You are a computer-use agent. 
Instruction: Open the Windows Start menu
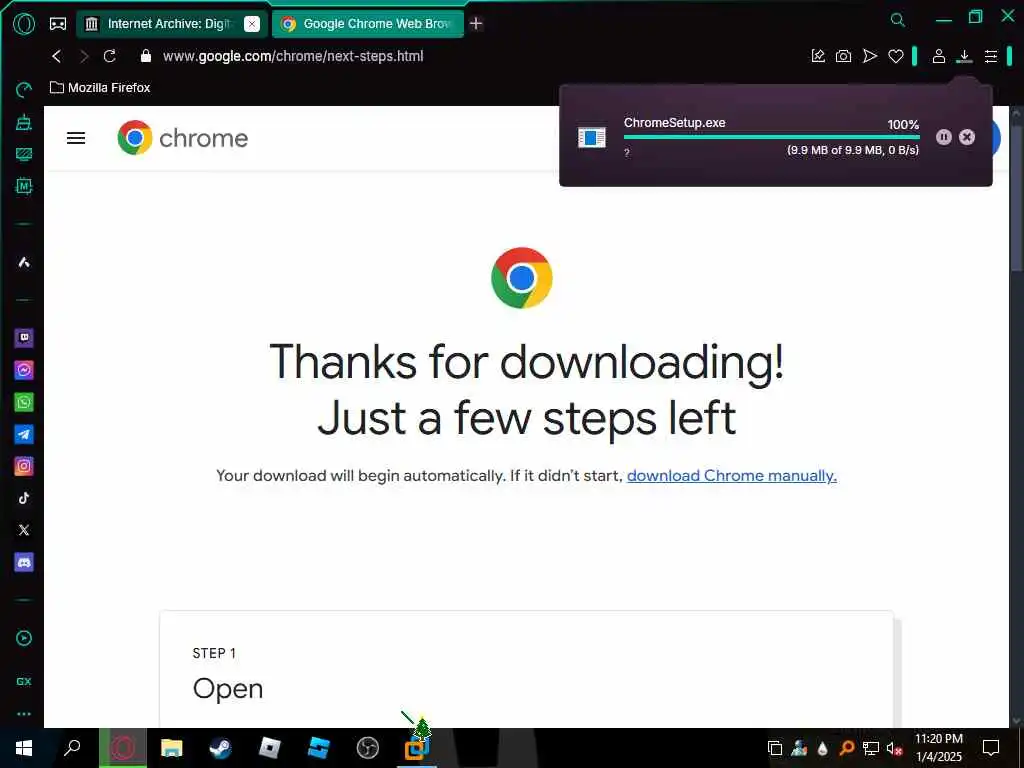[24, 748]
